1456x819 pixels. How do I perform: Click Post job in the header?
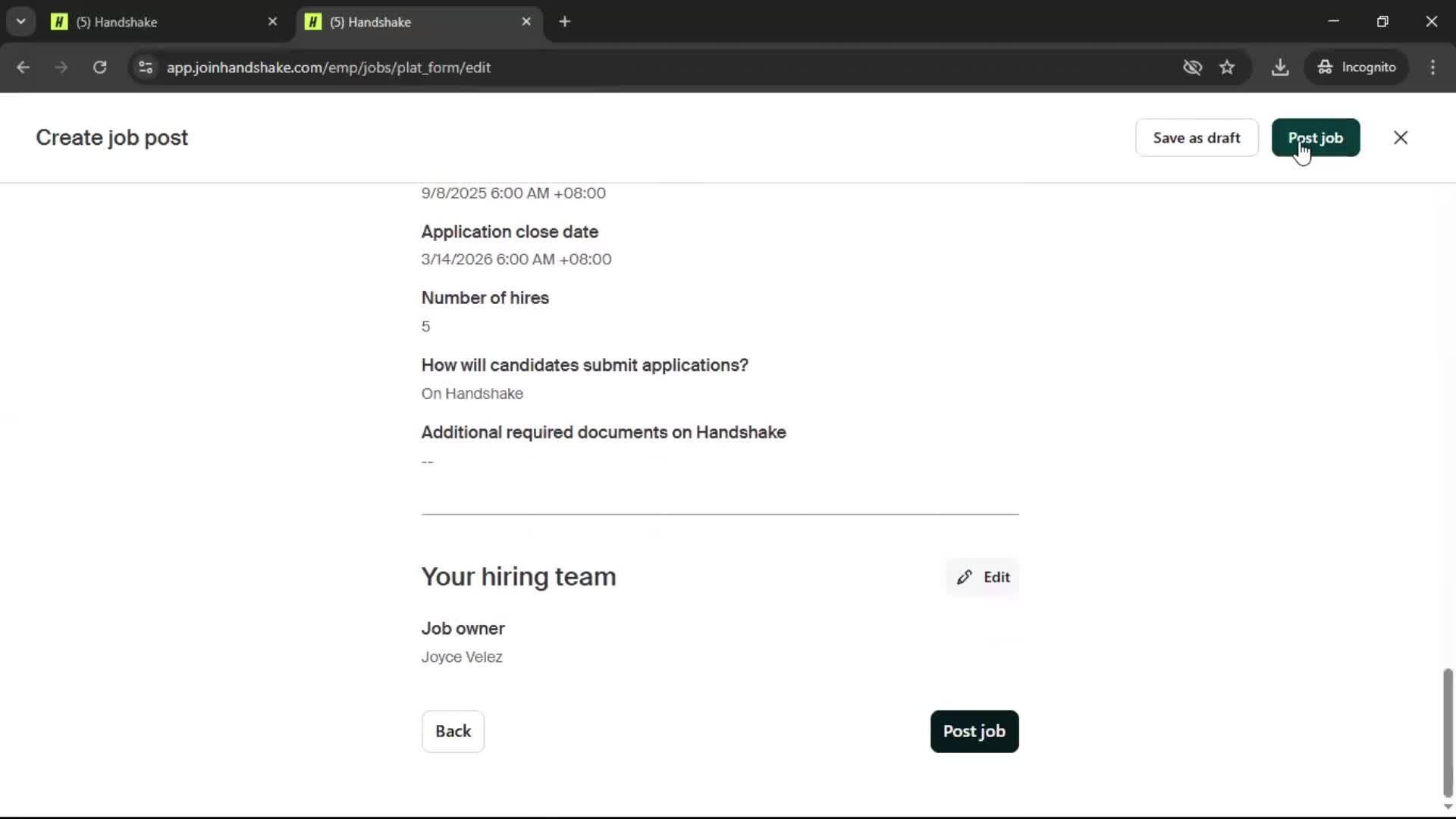[x=1316, y=138]
